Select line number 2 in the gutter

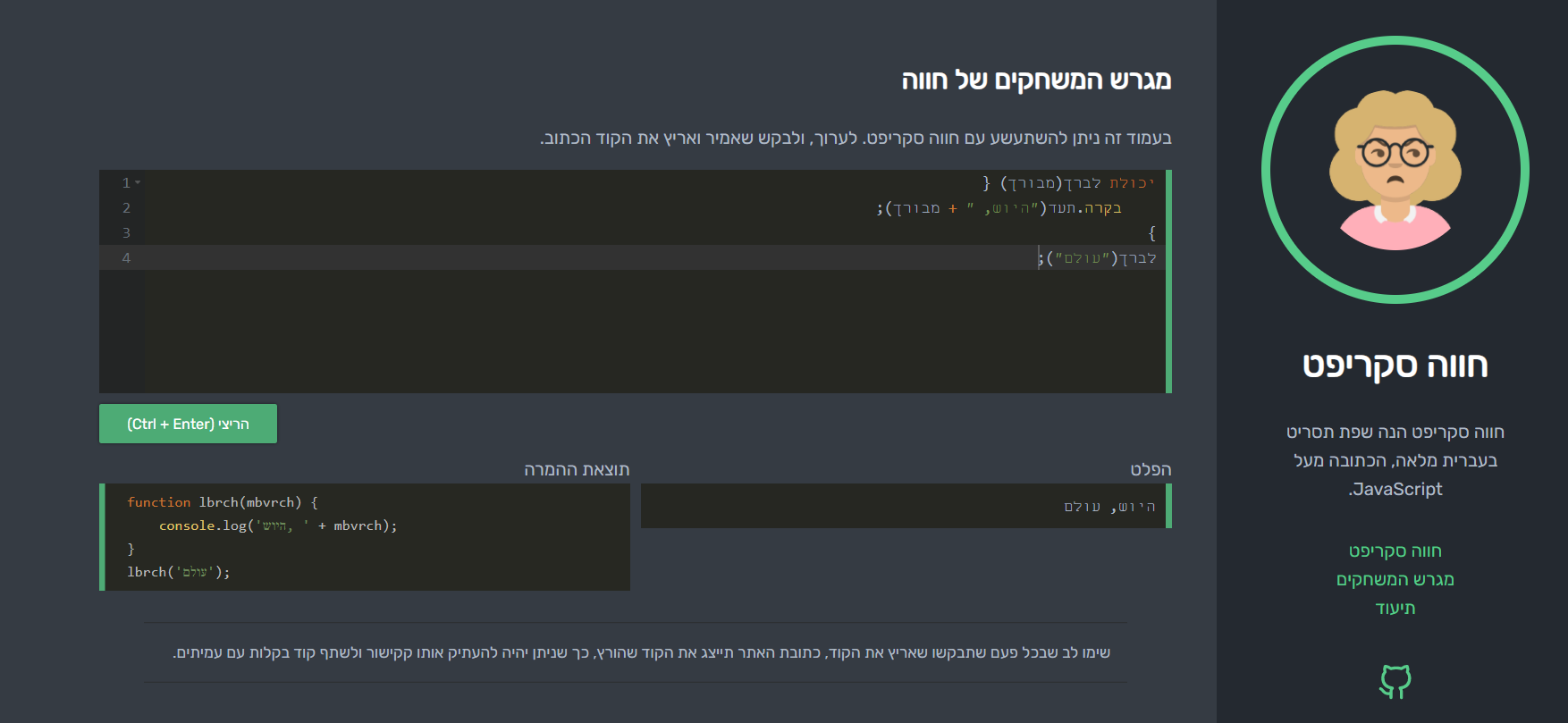coord(126,208)
